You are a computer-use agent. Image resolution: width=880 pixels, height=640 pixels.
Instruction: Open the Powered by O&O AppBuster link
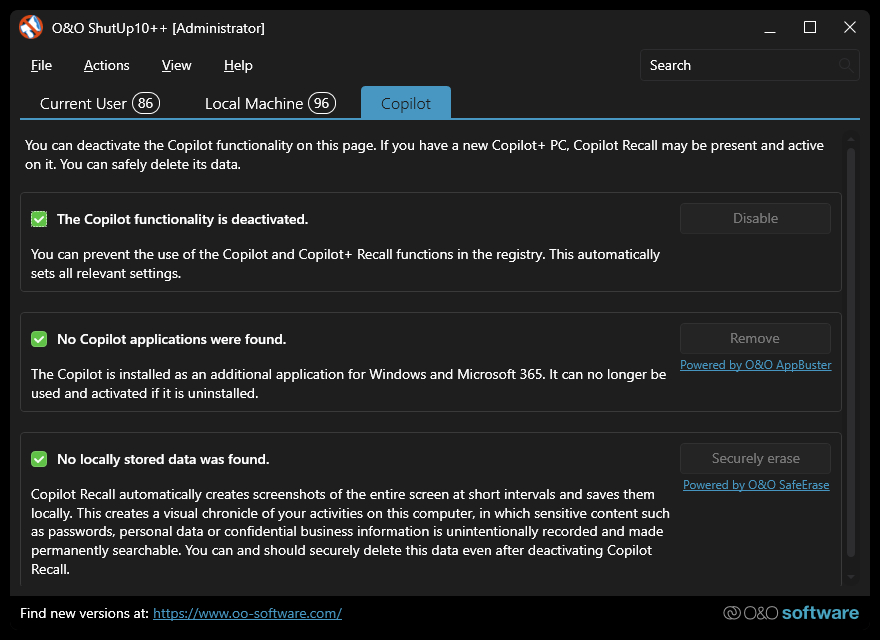click(x=755, y=365)
